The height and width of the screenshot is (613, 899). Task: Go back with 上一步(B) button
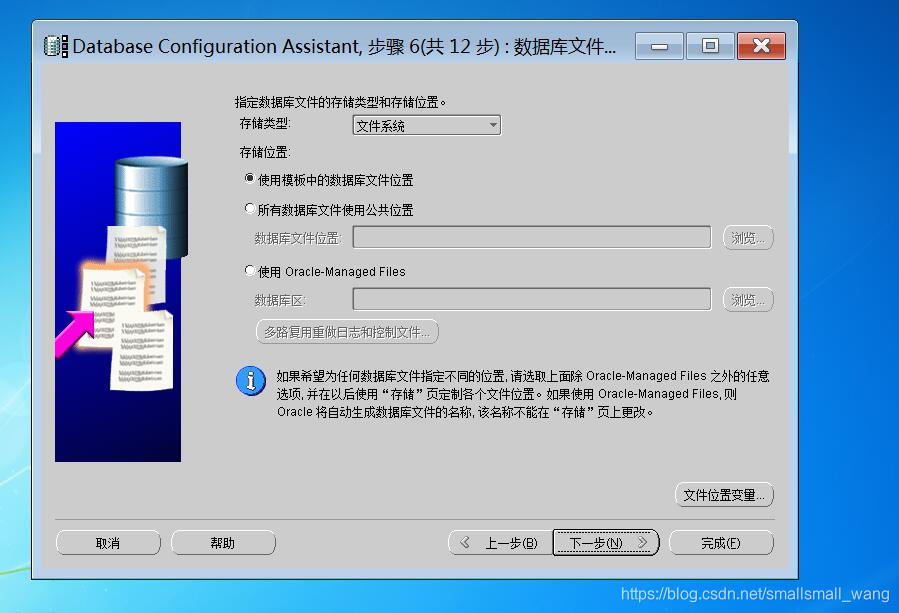[x=500, y=542]
